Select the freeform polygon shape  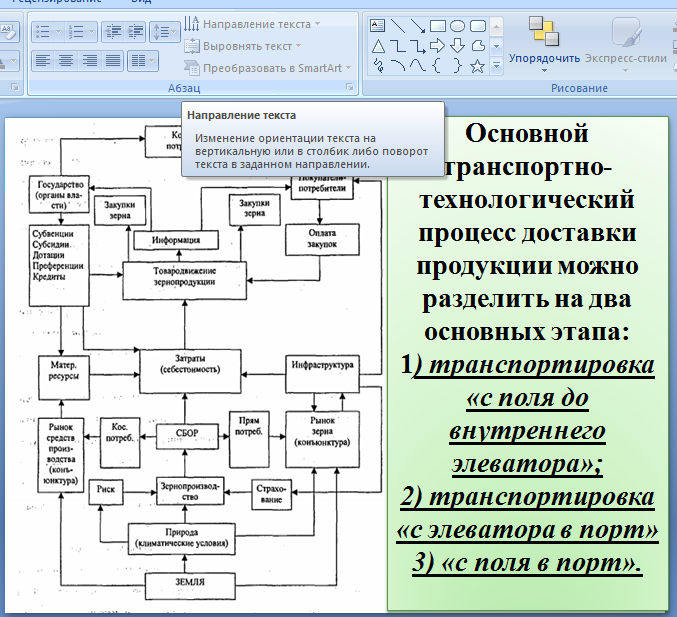click(478, 46)
